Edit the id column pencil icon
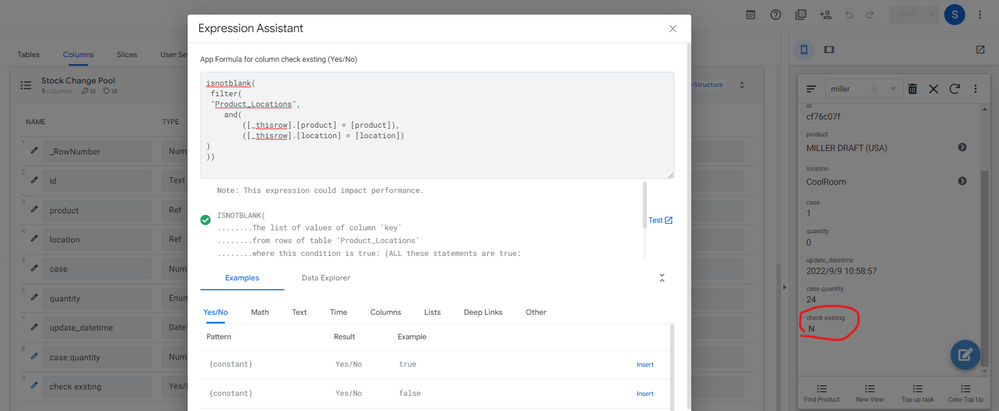Viewport: 999px width, 411px height. click(34, 180)
